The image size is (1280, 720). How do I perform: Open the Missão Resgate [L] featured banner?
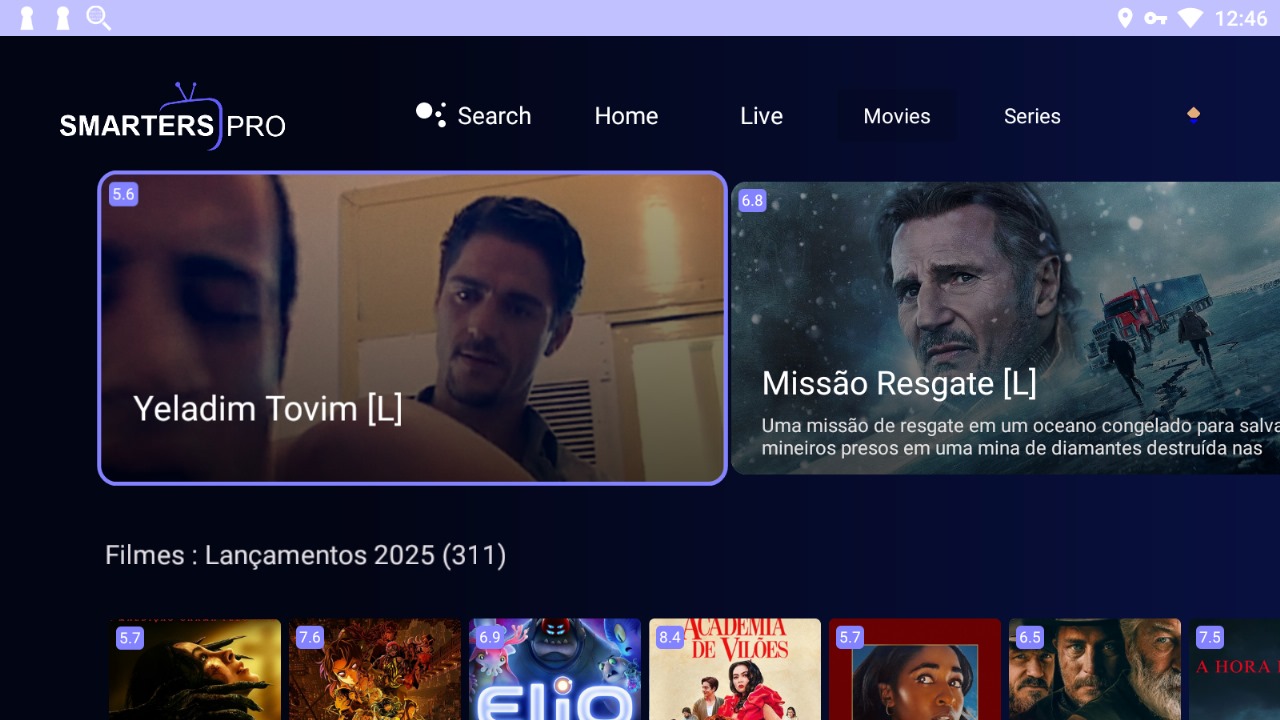click(x=1005, y=328)
